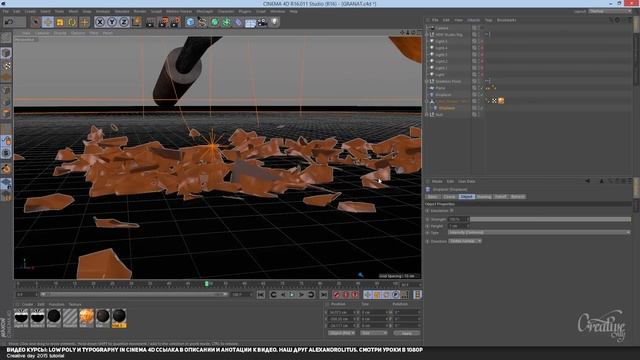
Task: Go to start of animation
Action: 261,295
